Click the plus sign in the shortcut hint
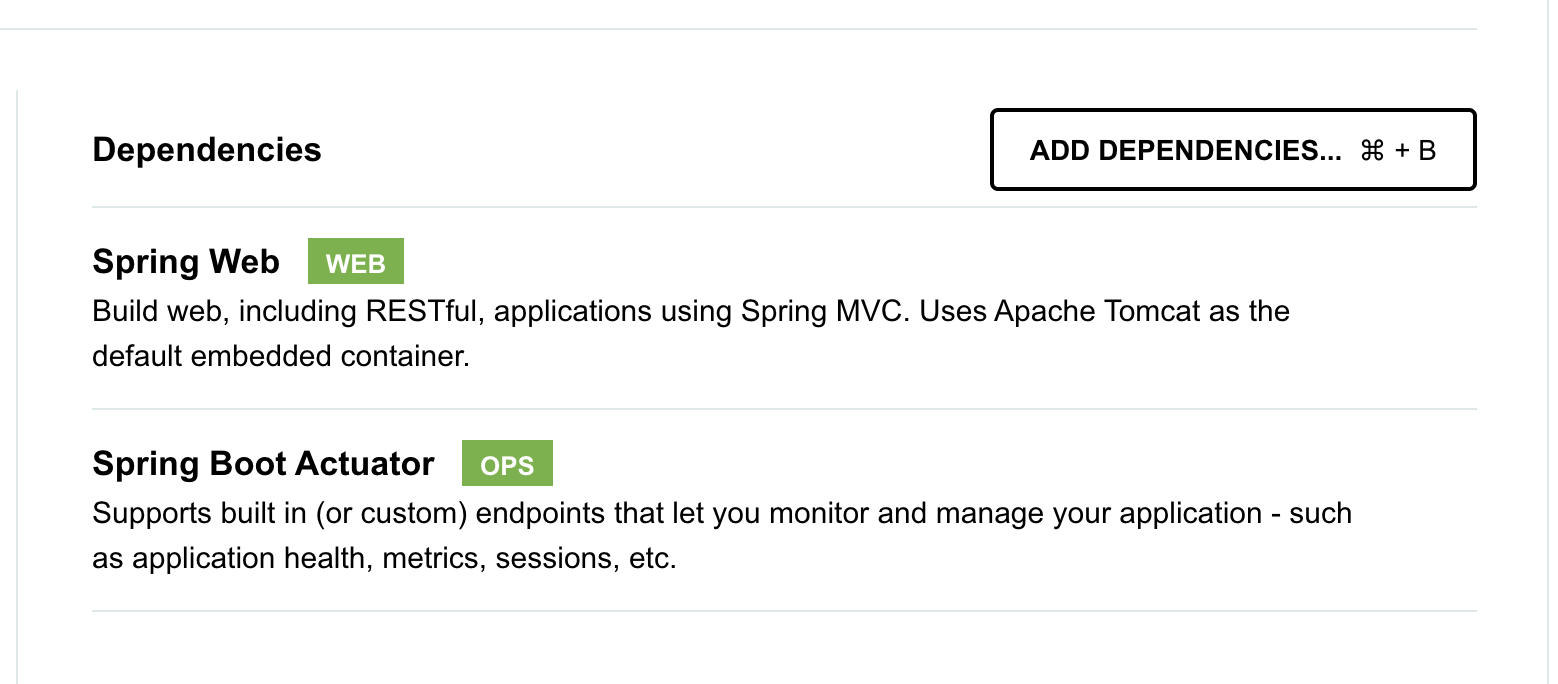1558x684 pixels. [1401, 150]
